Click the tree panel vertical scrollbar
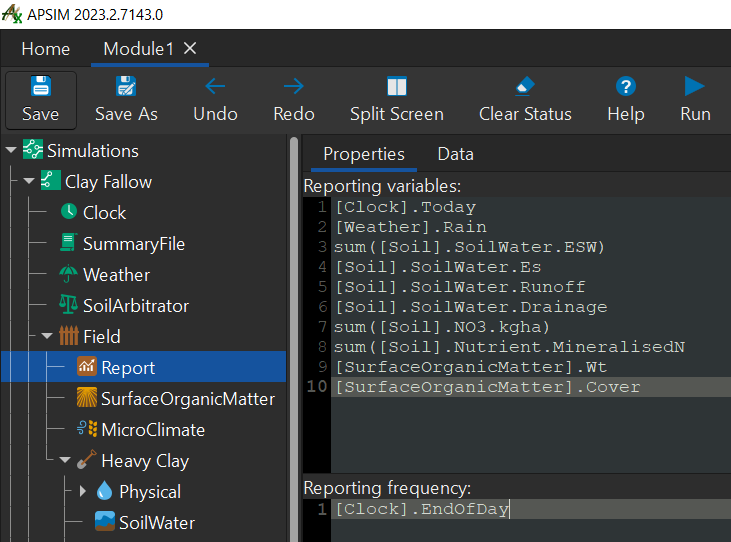This screenshot has height=542, width=731. click(x=294, y=338)
